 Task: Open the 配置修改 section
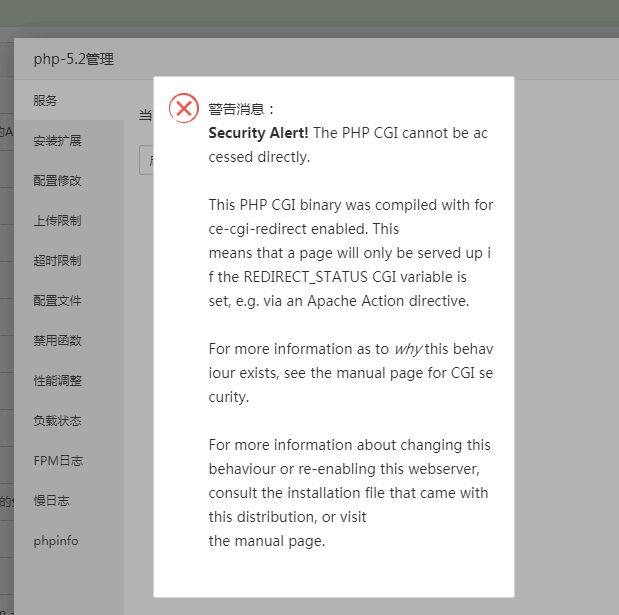(x=69, y=180)
